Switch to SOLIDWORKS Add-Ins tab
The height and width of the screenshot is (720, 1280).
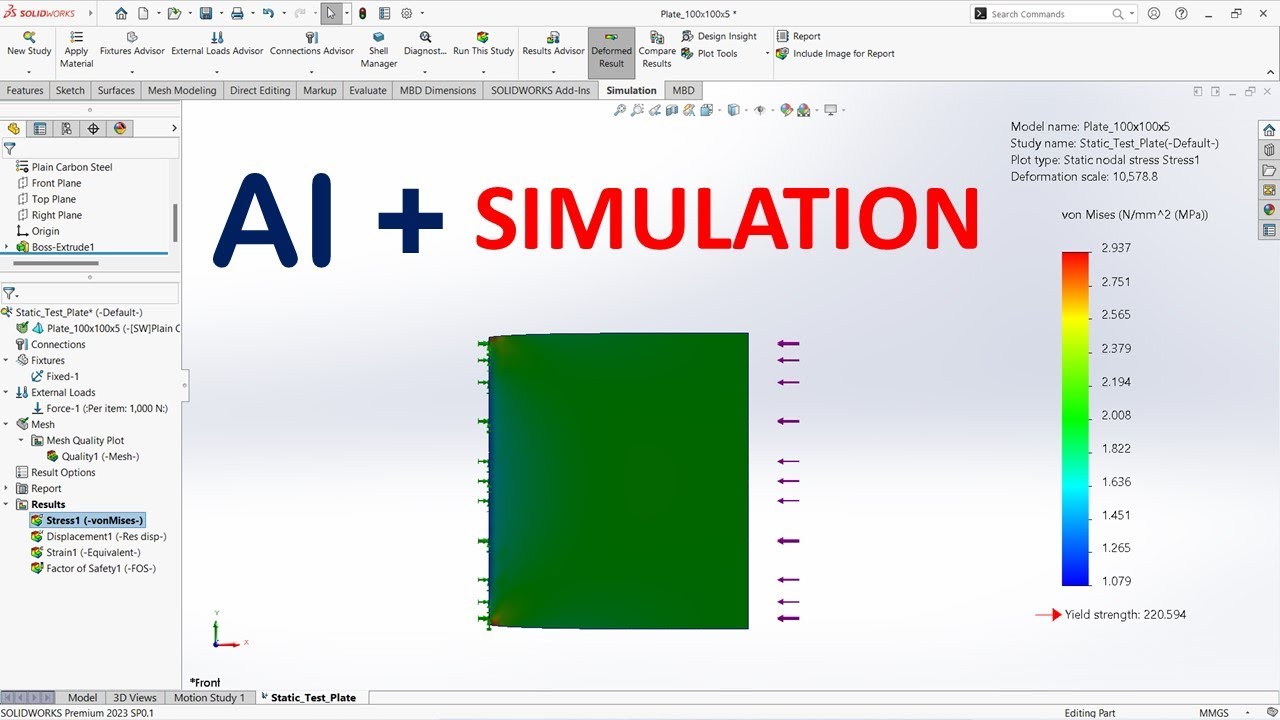541,90
